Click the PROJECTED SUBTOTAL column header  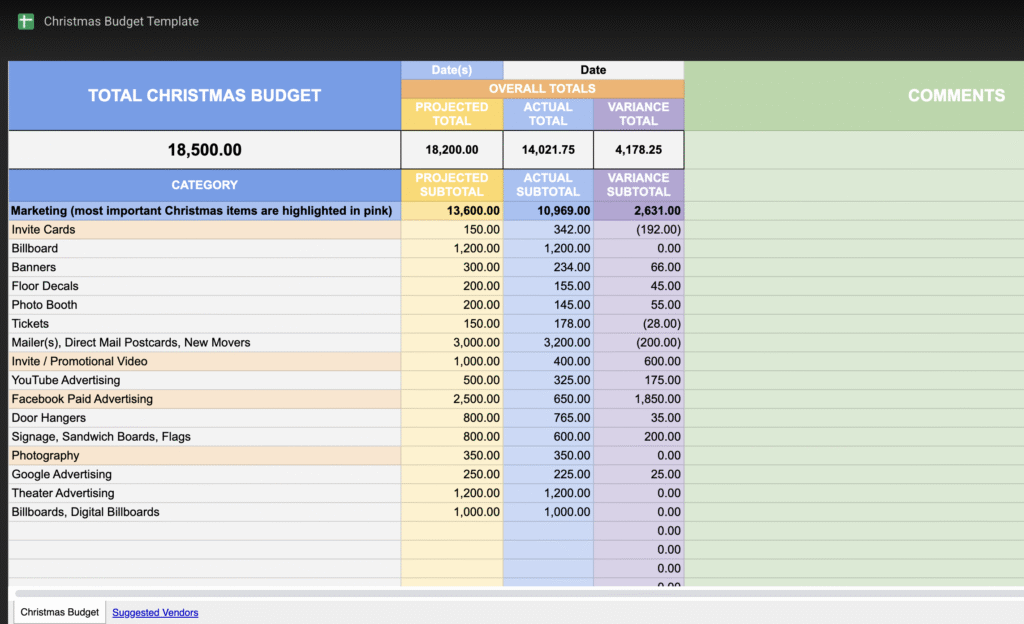tap(452, 185)
